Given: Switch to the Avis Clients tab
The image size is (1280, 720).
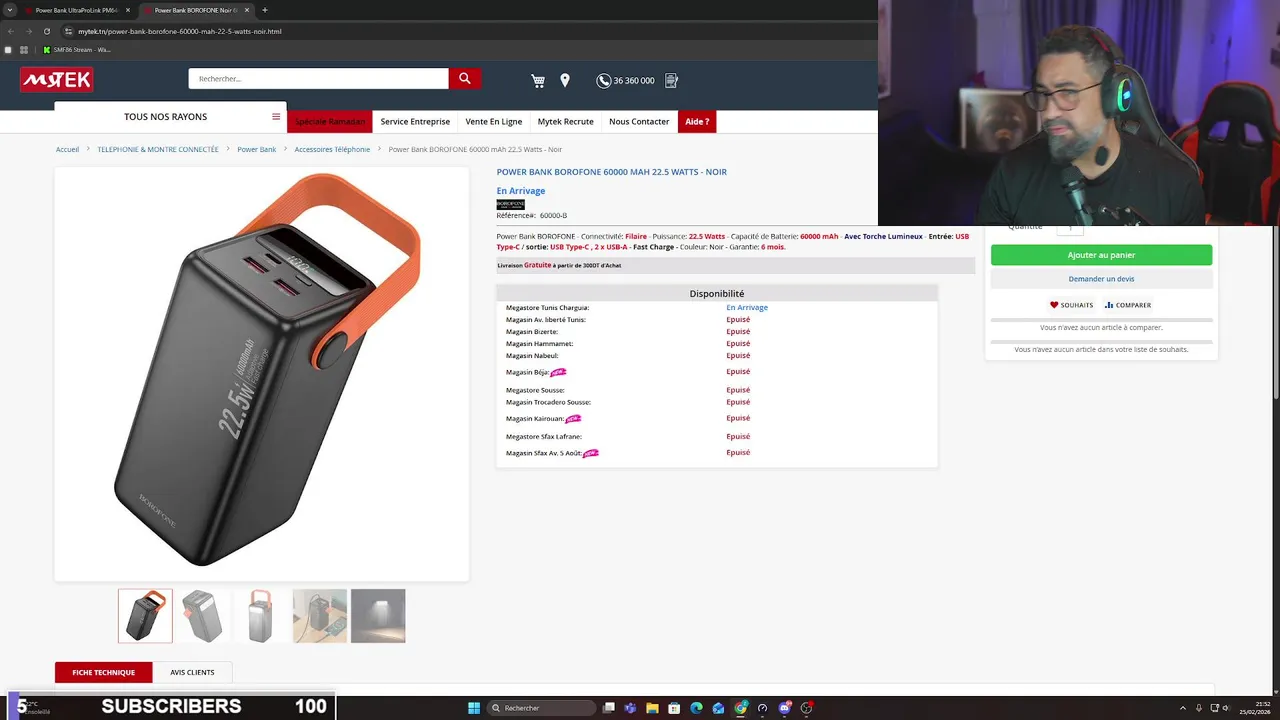Looking at the screenshot, I should [x=192, y=673].
